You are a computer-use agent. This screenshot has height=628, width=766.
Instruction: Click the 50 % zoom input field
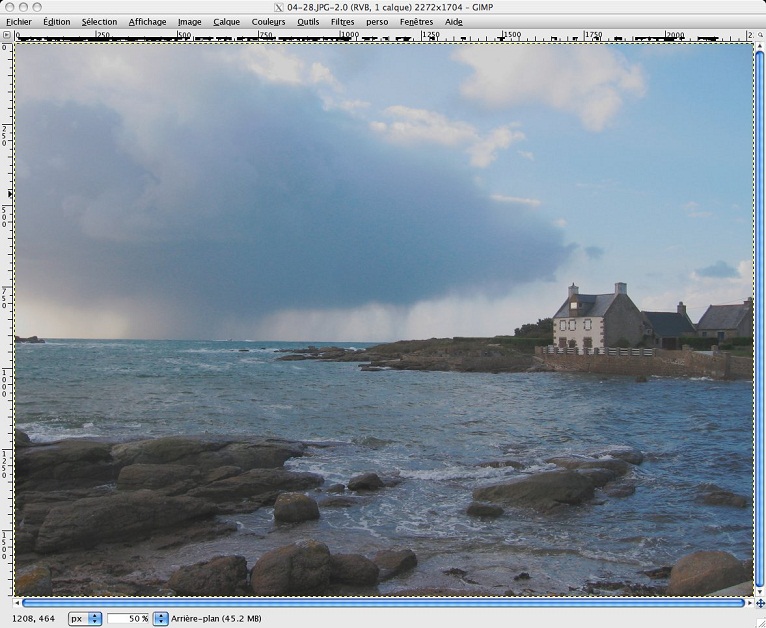point(128,619)
